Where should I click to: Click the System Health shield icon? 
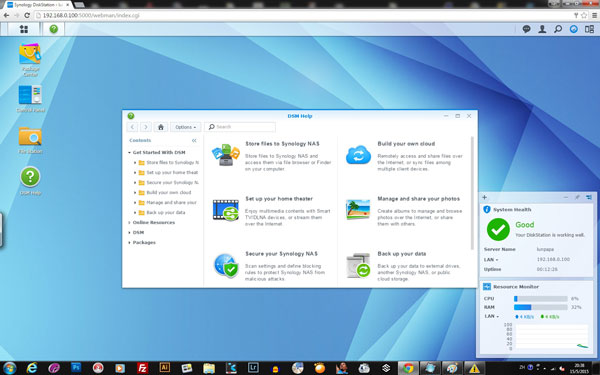click(x=487, y=209)
